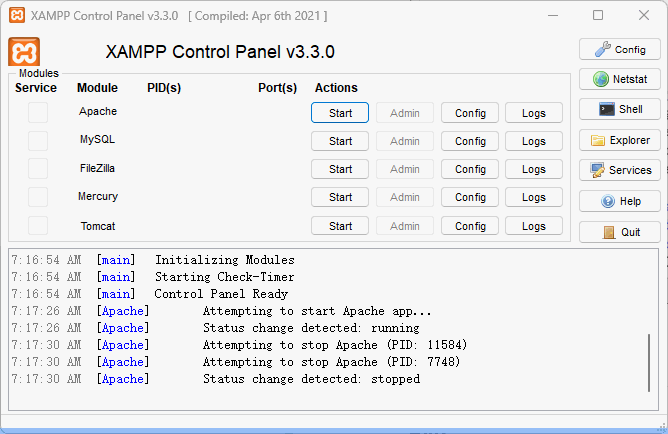This screenshot has width=668, height=434.
Task: View Logs for the Mercury module
Action: [x=534, y=197]
